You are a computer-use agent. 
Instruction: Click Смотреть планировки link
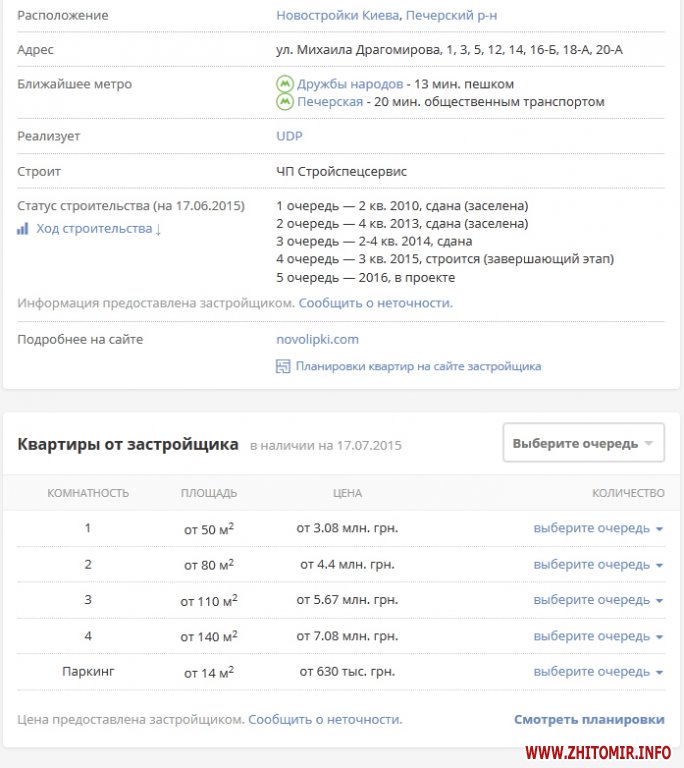(589, 719)
